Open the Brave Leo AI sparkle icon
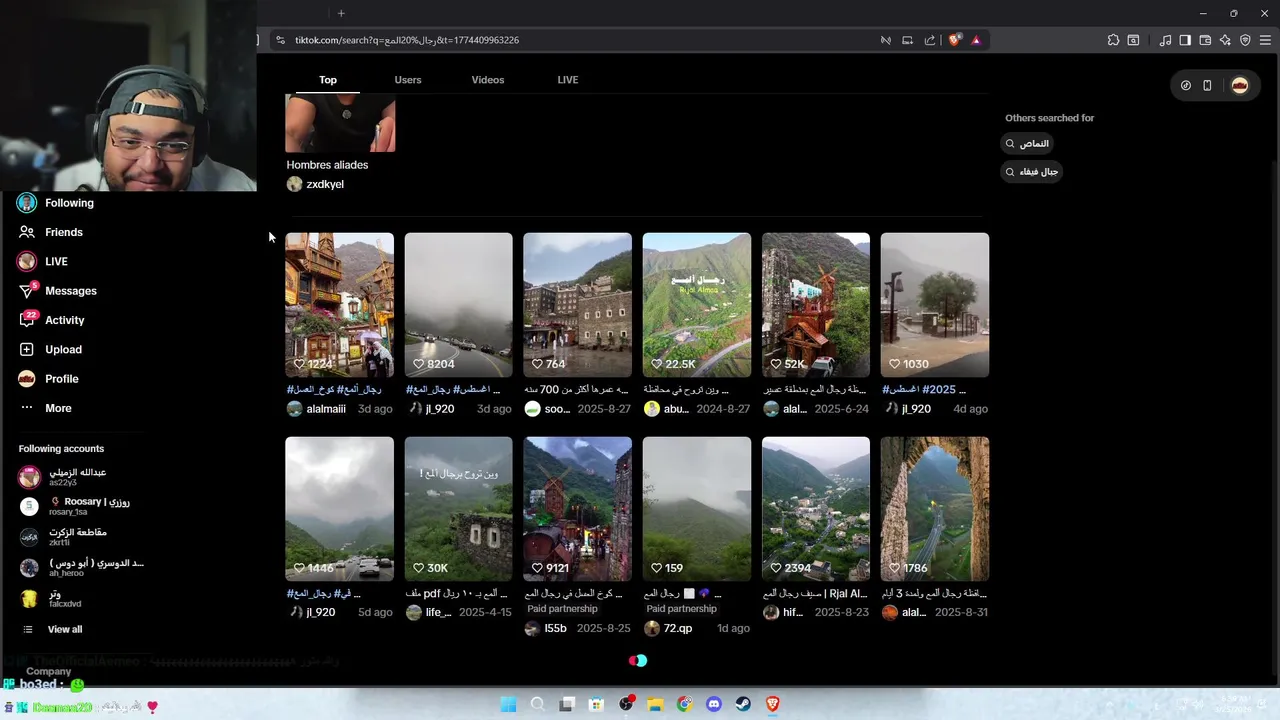The width and height of the screenshot is (1280, 720). pyautogui.click(x=1225, y=40)
